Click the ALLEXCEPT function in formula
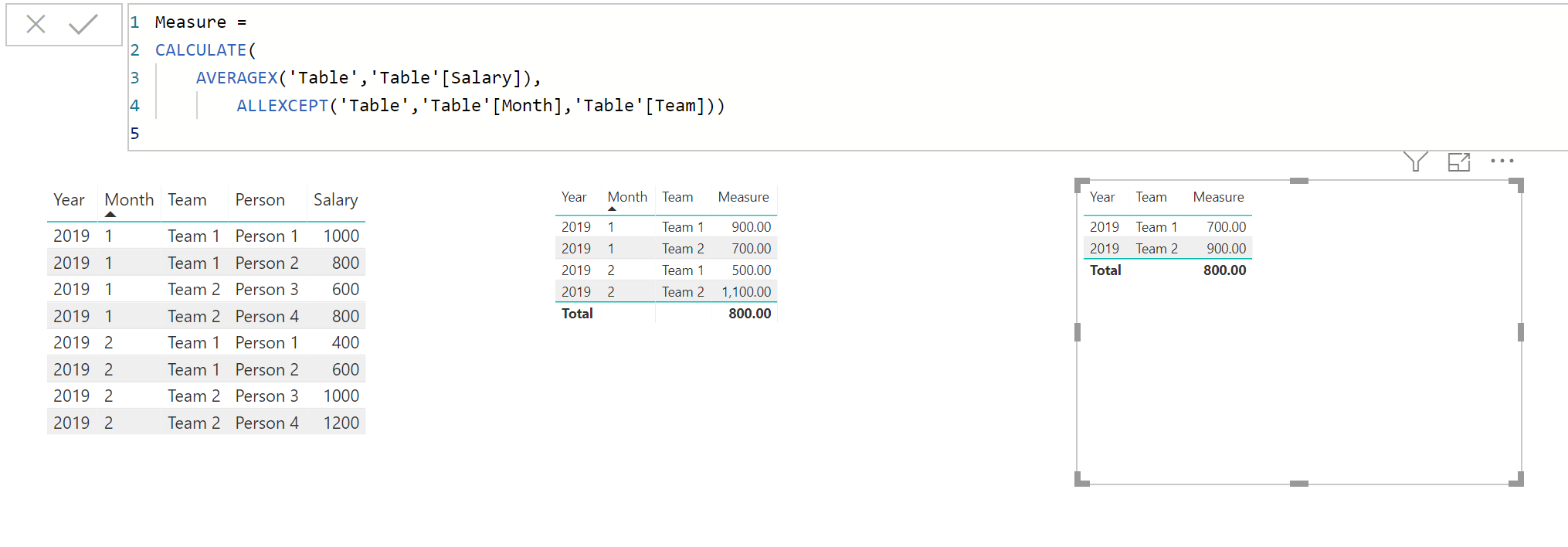This screenshot has width=1568, height=547. click(282, 106)
